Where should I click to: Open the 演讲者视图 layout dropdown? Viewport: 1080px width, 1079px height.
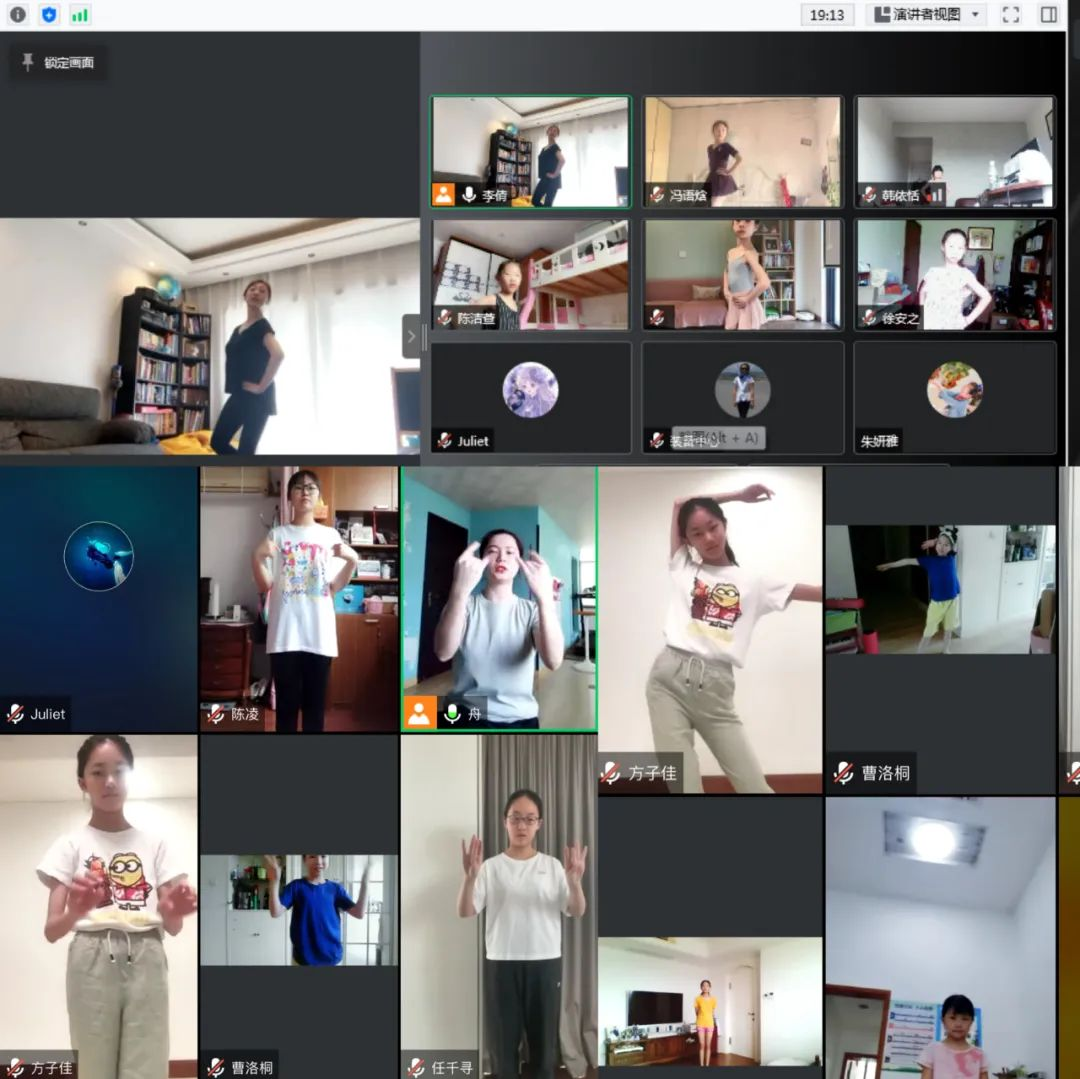(926, 14)
